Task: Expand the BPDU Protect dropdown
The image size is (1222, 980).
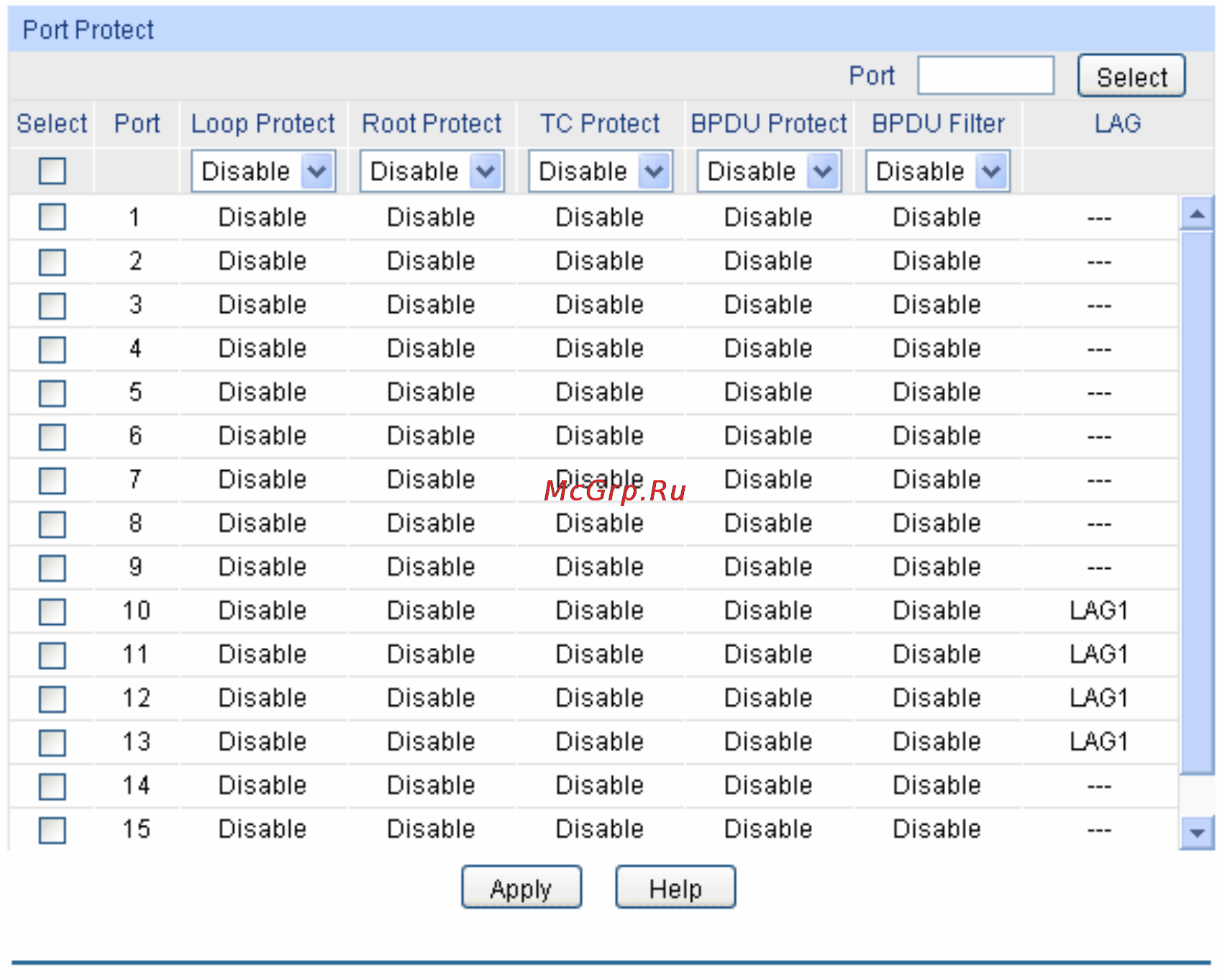Action: pyautogui.click(x=770, y=171)
